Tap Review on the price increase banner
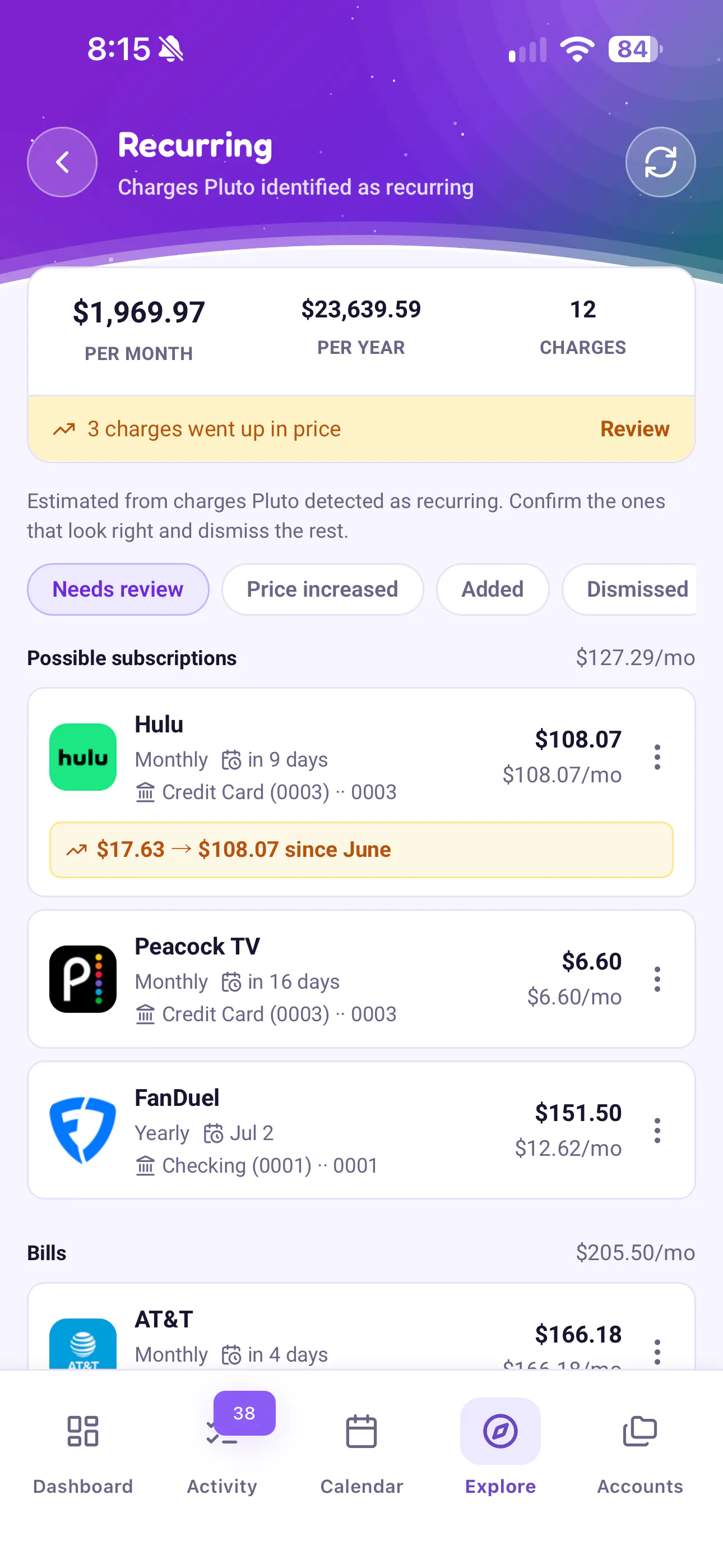Image resolution: width=723 pixels, height=1568 pixels. [x=635, y=429]
